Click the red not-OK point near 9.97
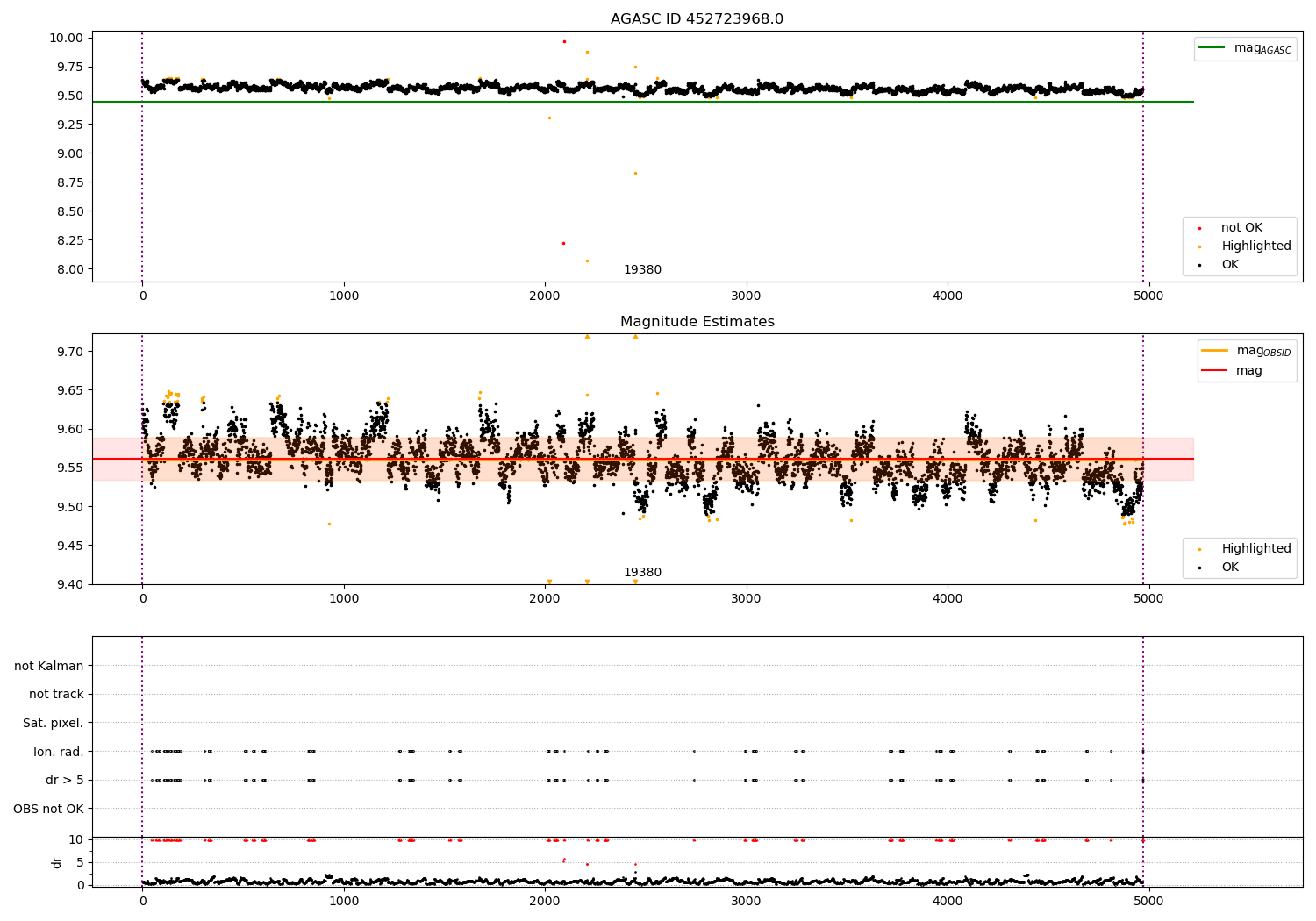Viewport: 1316px width, 921px height. [x=564, y=41]
